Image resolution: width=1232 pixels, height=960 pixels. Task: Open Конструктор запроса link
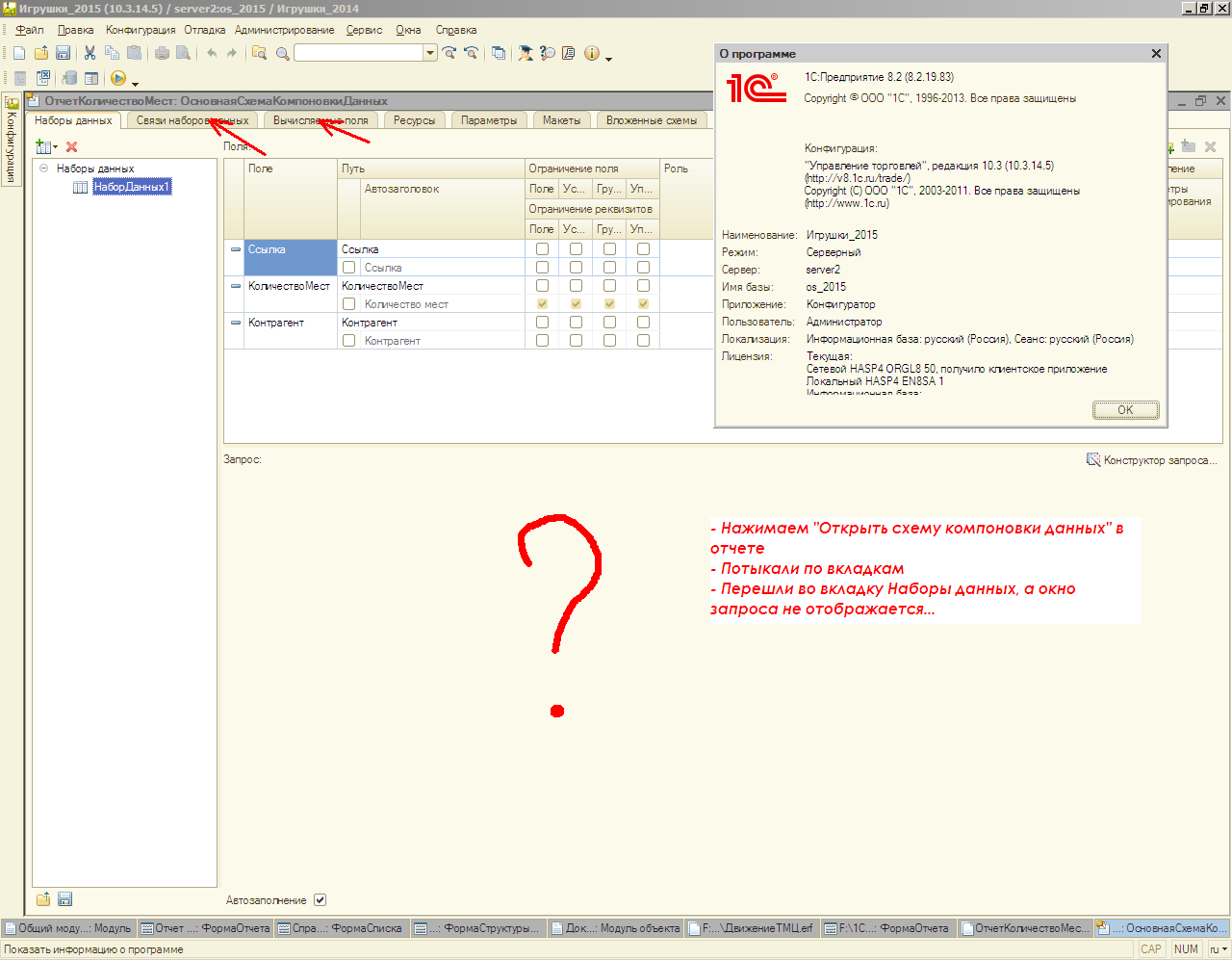1152,460
